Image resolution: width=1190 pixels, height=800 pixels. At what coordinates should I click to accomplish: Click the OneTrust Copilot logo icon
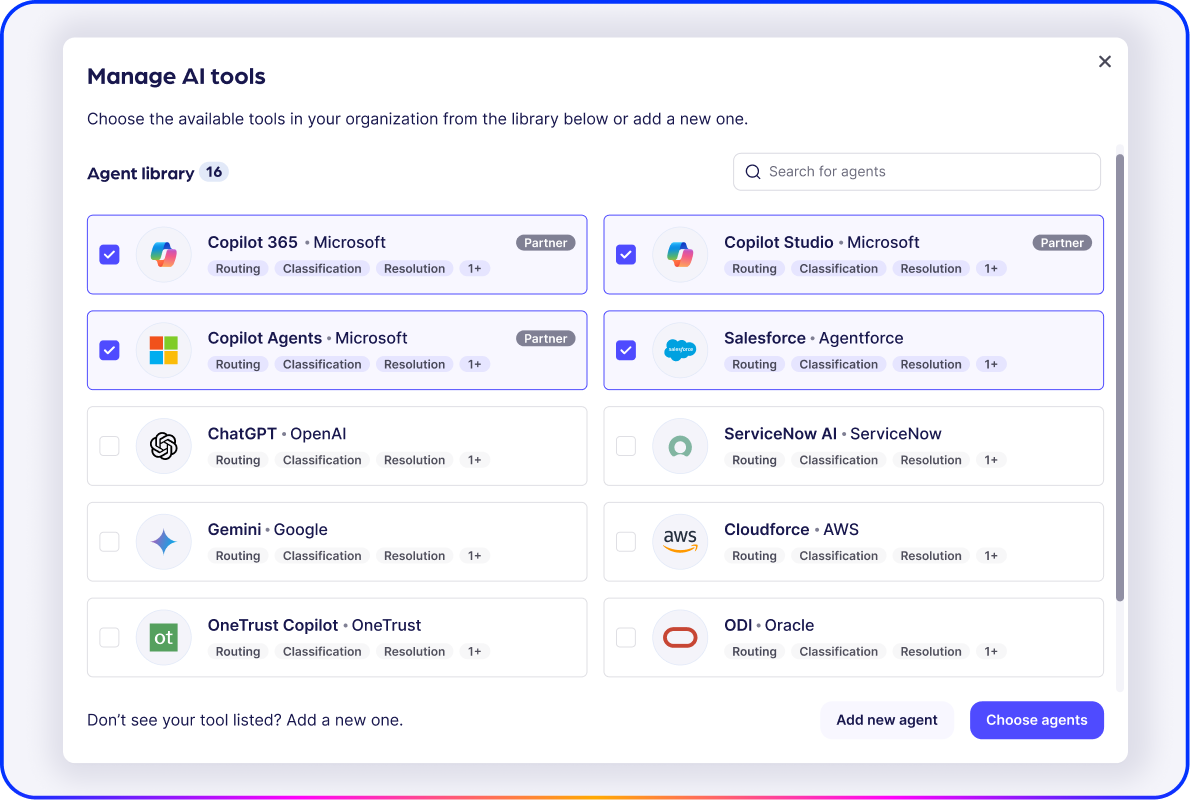pos(163,637)
